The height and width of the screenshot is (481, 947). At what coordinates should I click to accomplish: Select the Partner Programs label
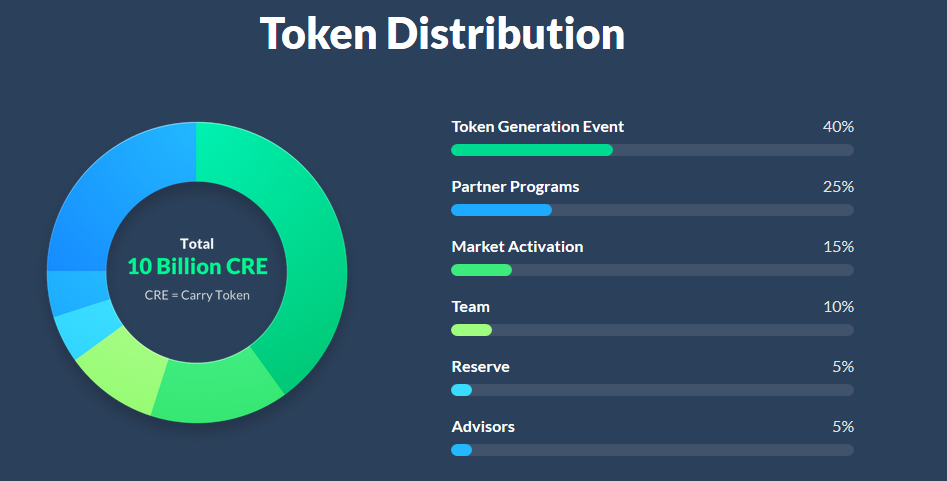(515, 187)
